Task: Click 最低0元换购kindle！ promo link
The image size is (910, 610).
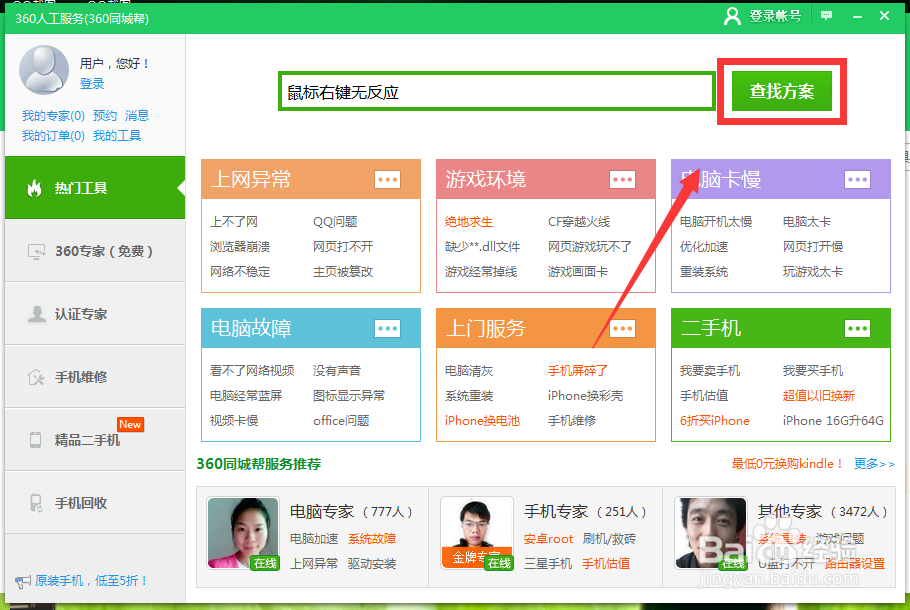Action: pyautogui.click(x=787, y=464)
